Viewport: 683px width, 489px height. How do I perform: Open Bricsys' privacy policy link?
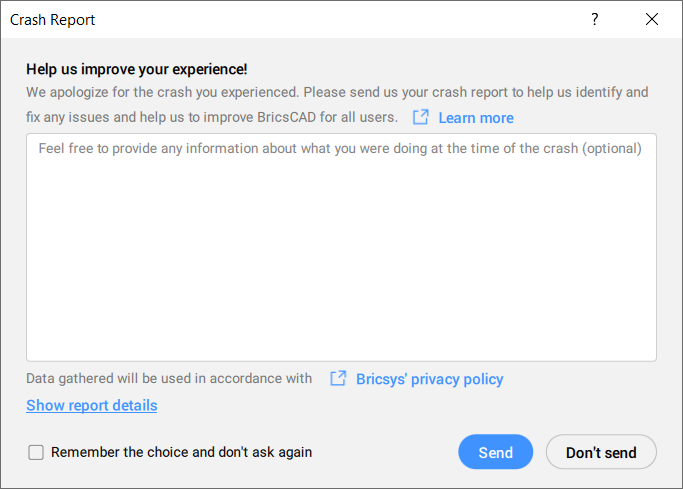[x=429, y=379]
